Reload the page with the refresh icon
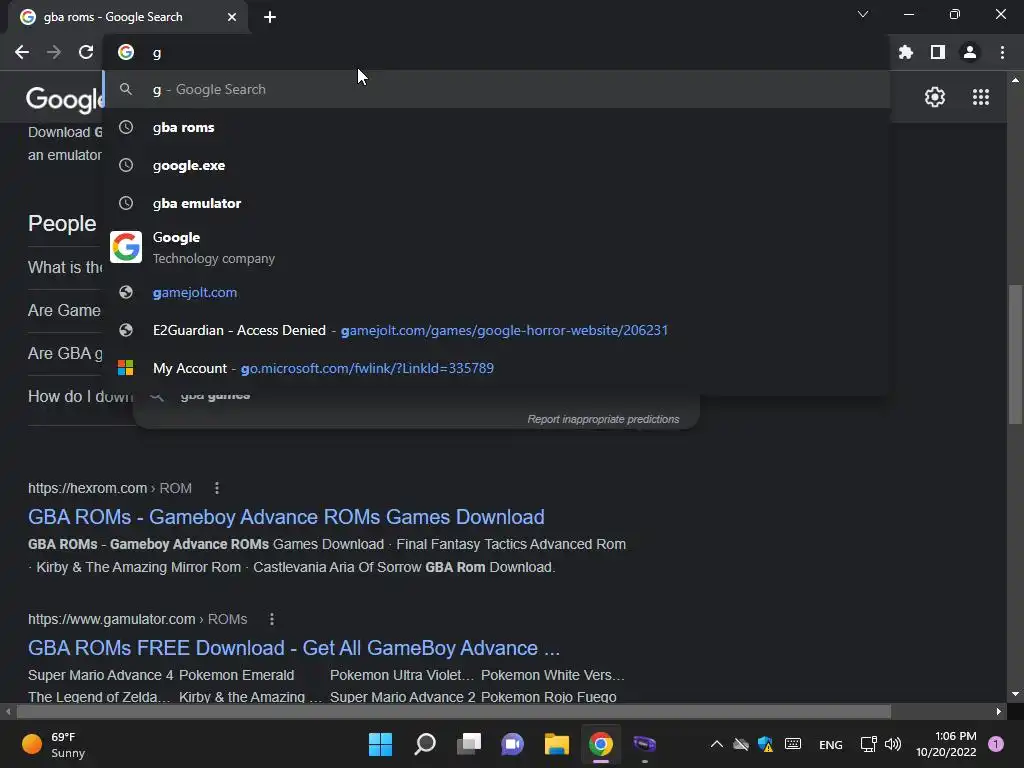The image size is (1024, 768). coord(86,52)
